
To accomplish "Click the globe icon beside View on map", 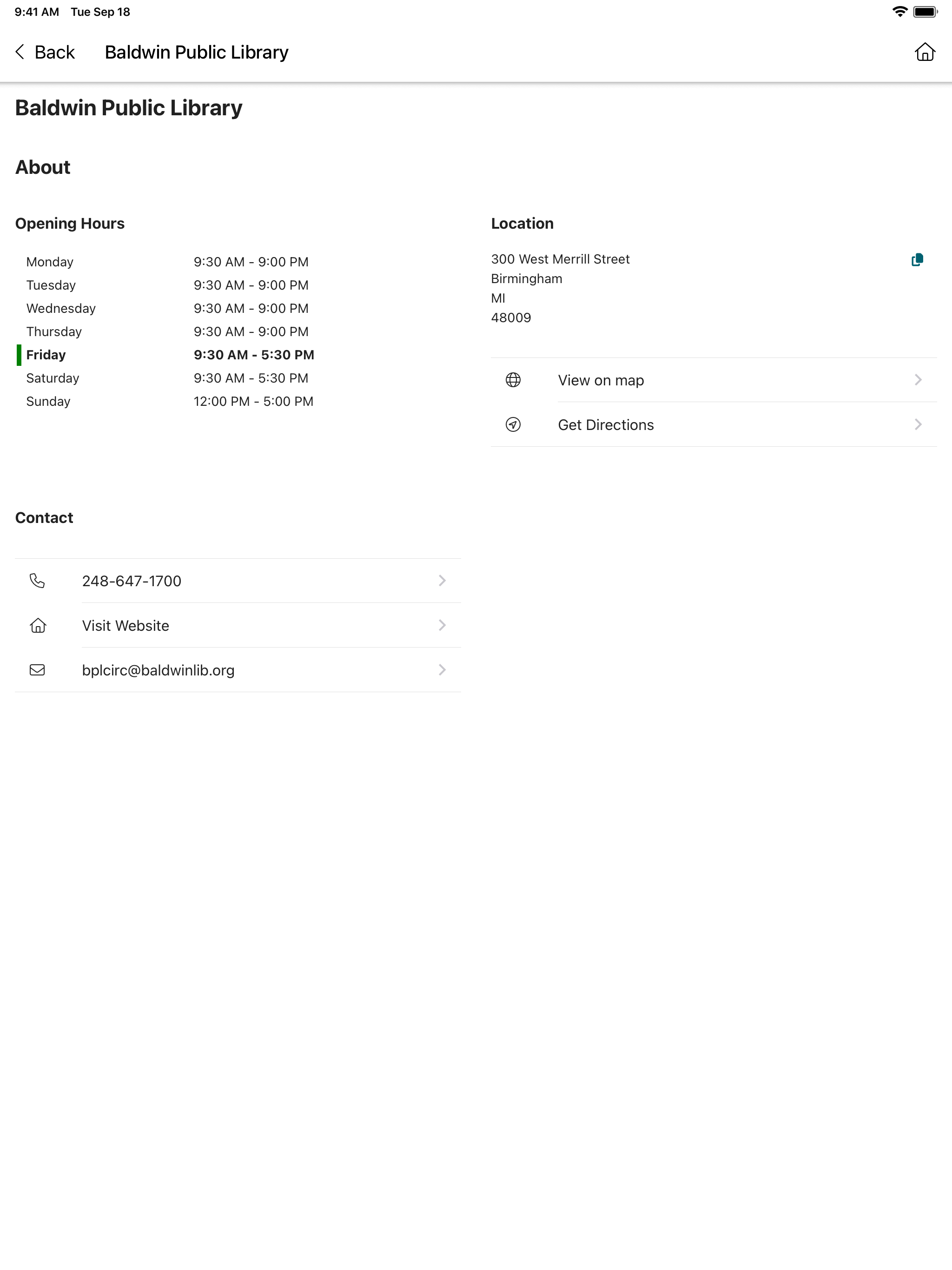I will (x=513, y=380).
